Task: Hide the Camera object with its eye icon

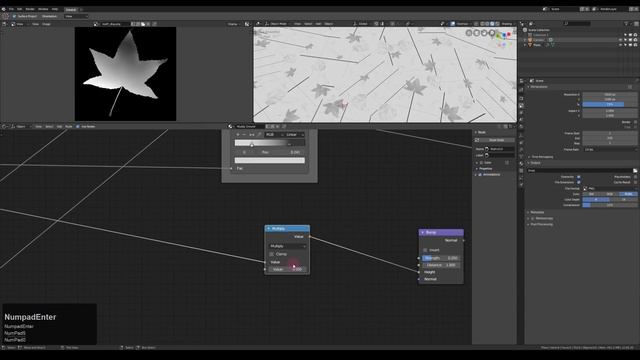Action: pos(620,40)
